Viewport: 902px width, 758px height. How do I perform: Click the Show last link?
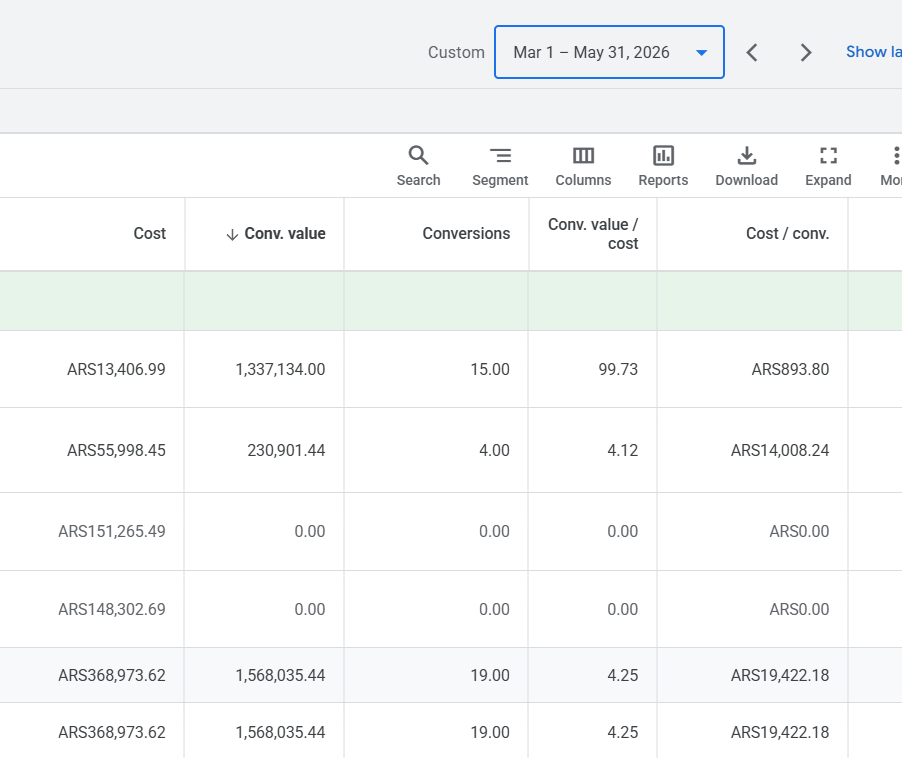click(x=873, y=52)
